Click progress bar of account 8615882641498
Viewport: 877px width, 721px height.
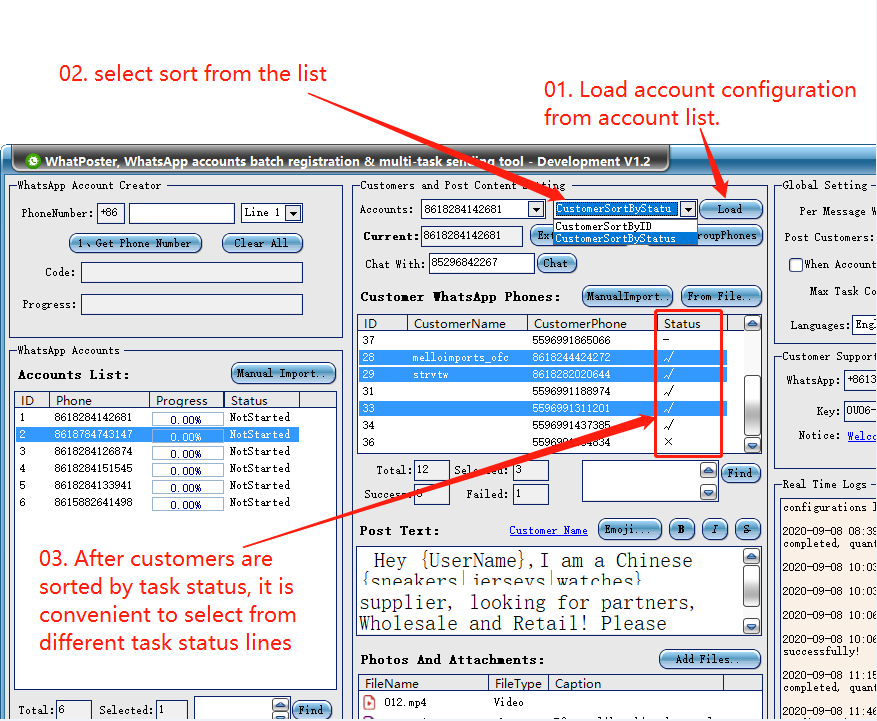[187, 505]
